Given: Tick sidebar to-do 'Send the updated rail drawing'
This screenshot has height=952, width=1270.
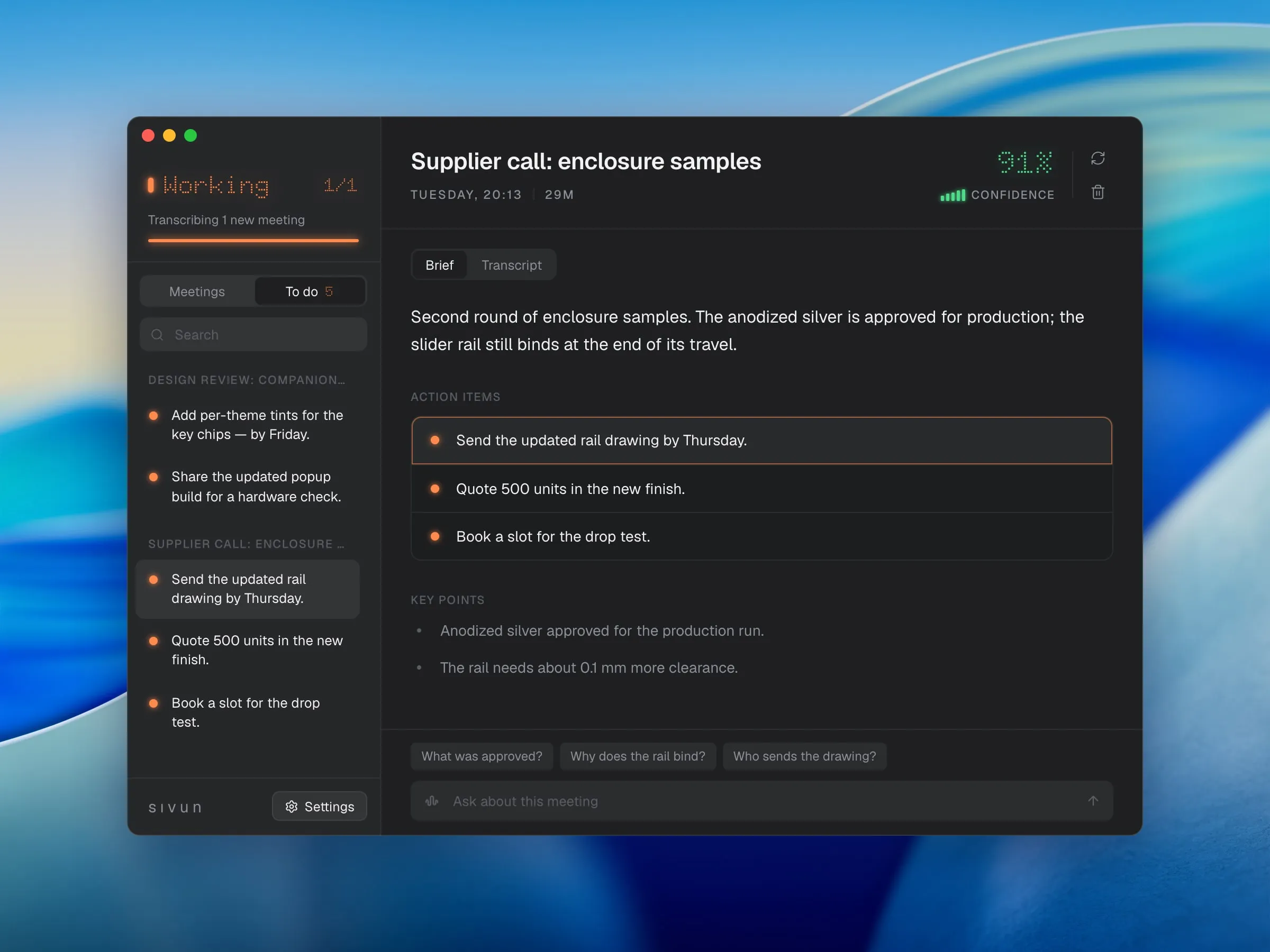Looking at the screenshot, I should (153, 580).
